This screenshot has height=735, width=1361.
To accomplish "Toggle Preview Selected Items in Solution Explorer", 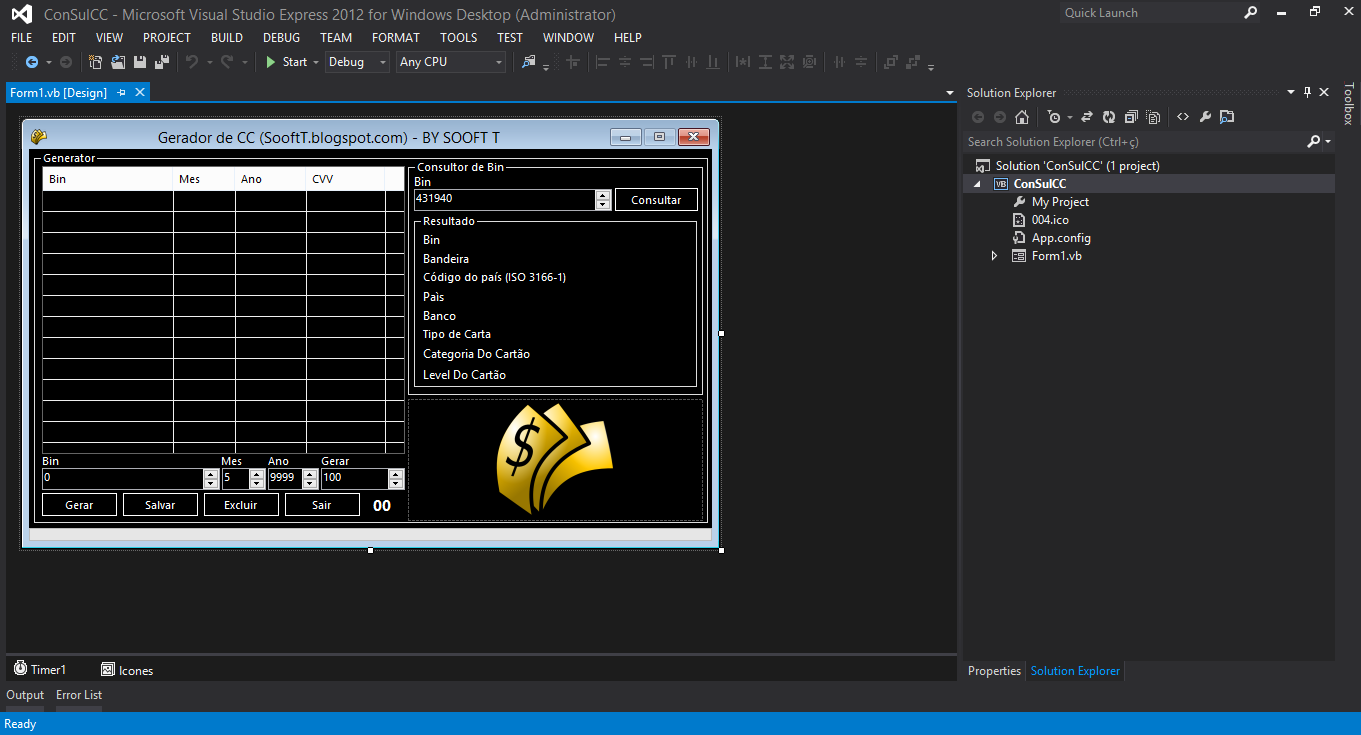I will coord(1153,117).
